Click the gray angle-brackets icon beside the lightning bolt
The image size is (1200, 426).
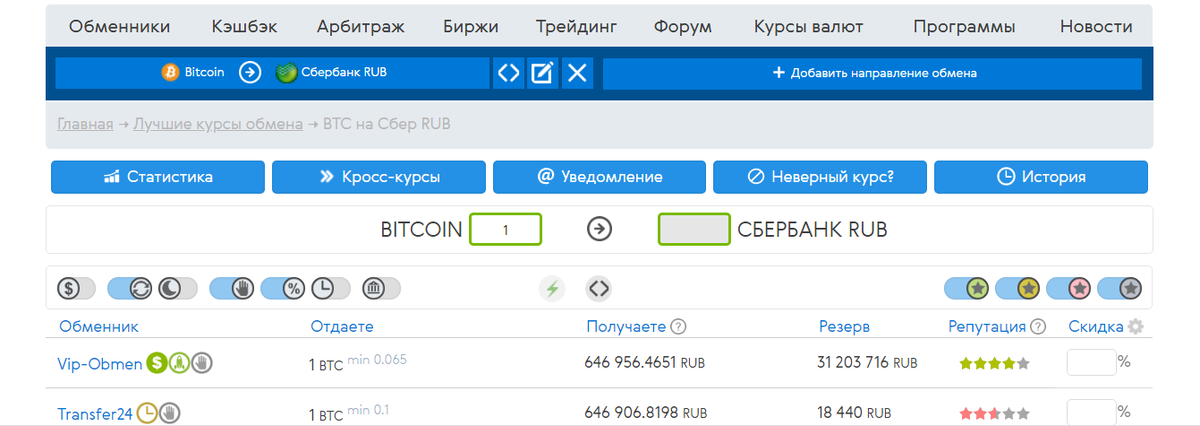click(x=599, y=289)
